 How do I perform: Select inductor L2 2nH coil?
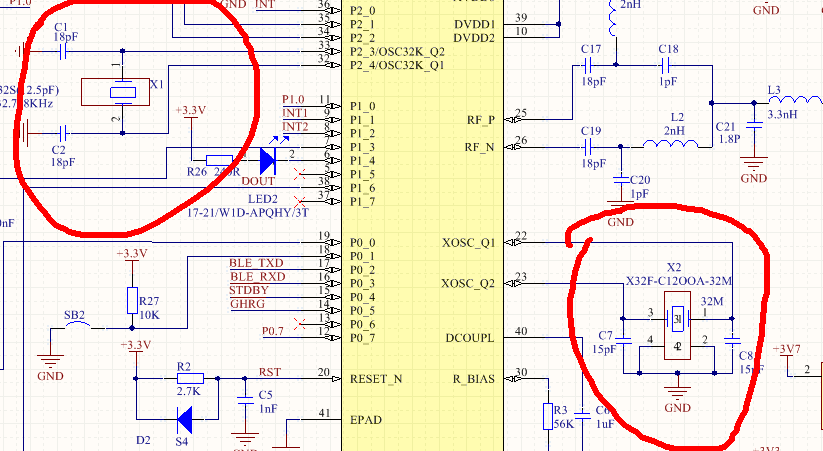pos(671,144)
